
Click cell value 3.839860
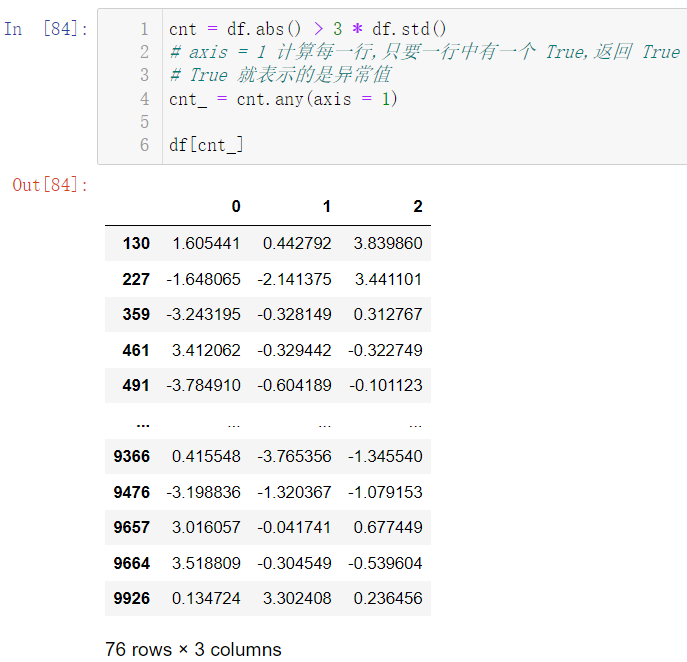coord(388,244)
